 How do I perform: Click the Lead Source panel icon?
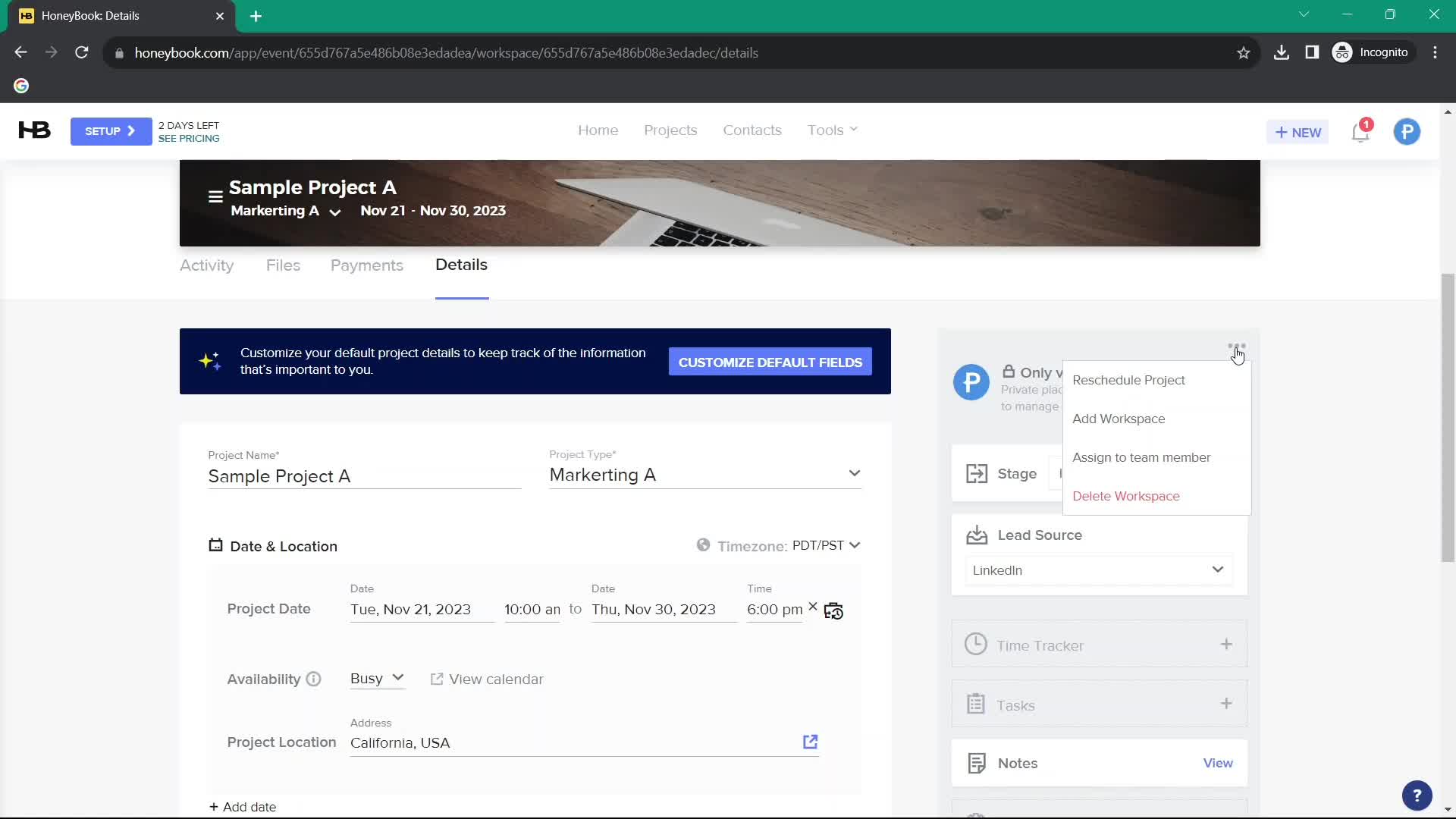(x=977, y=534)
